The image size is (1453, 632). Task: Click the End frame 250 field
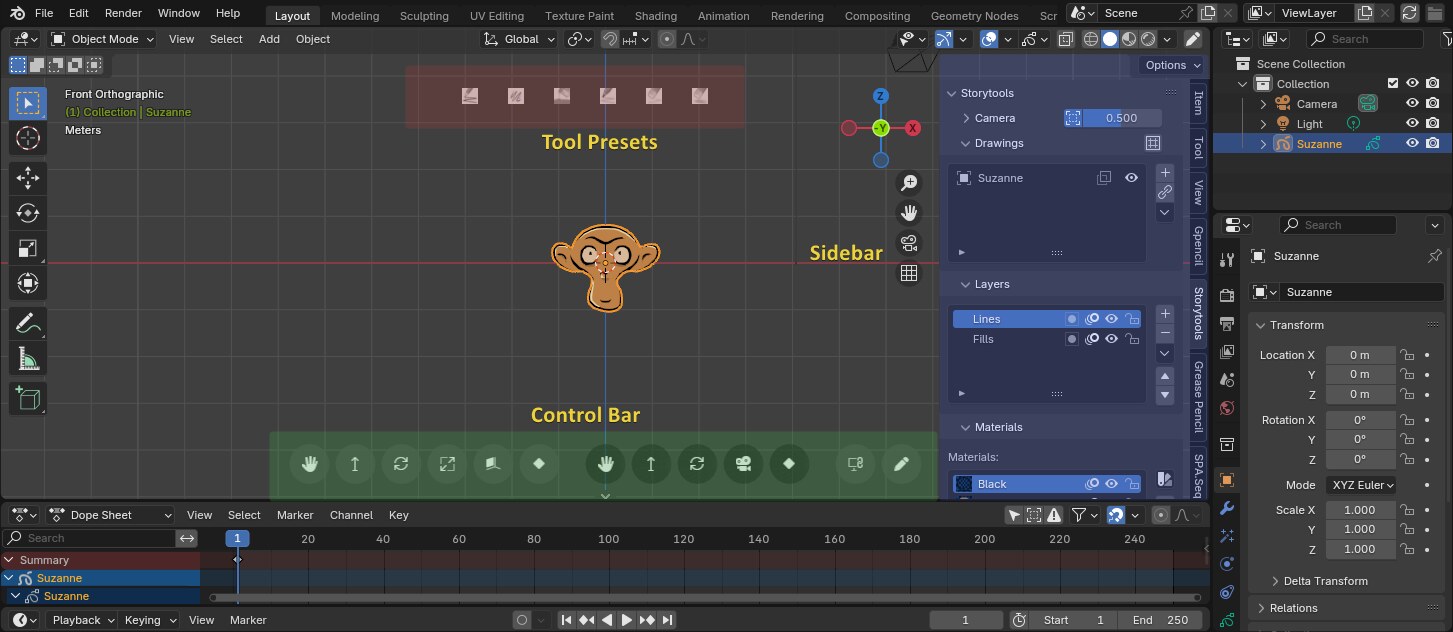click(x=1161, y=620)
